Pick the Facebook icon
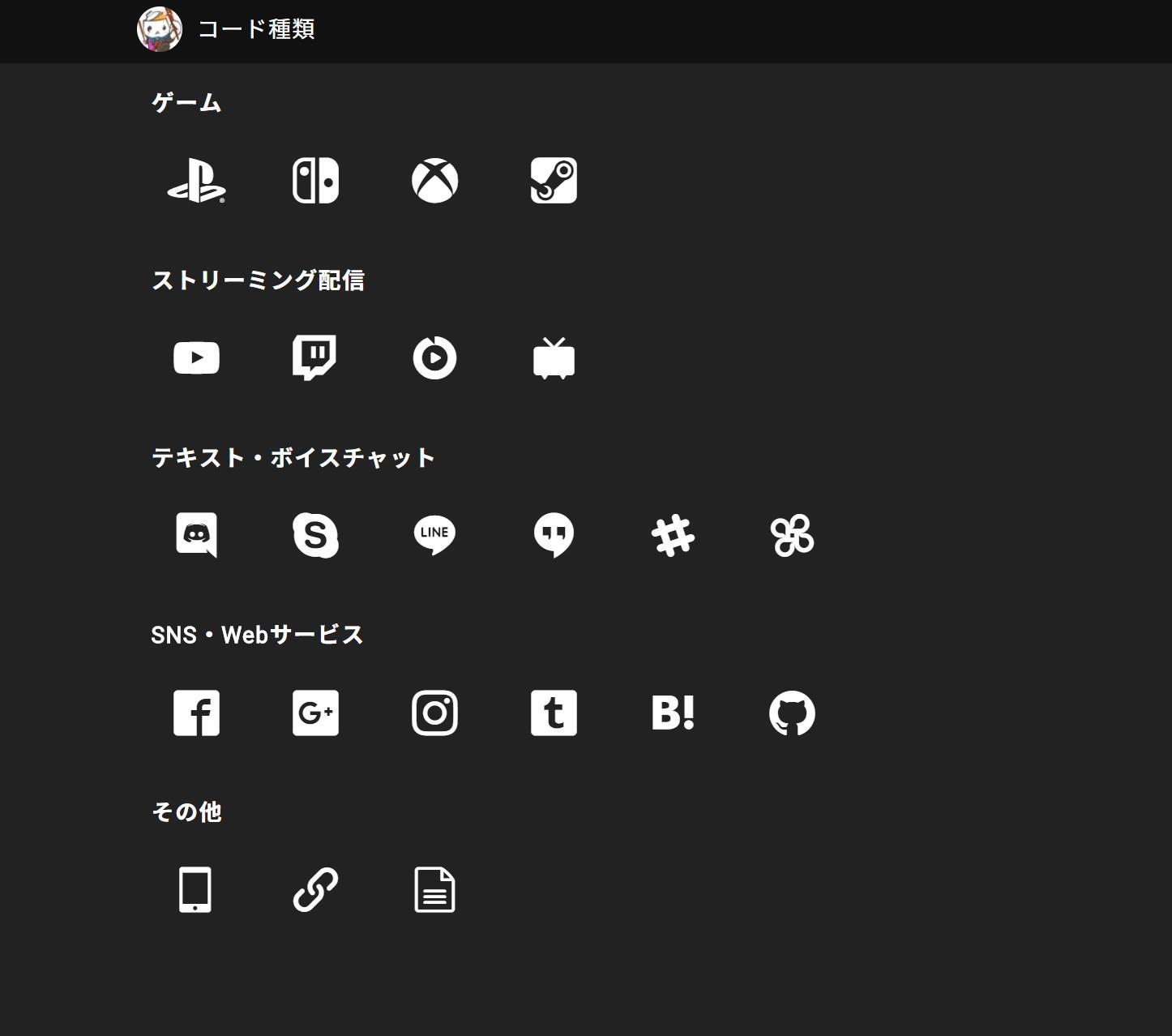This screenshot has width=1172, height=1036. (196, 713)
